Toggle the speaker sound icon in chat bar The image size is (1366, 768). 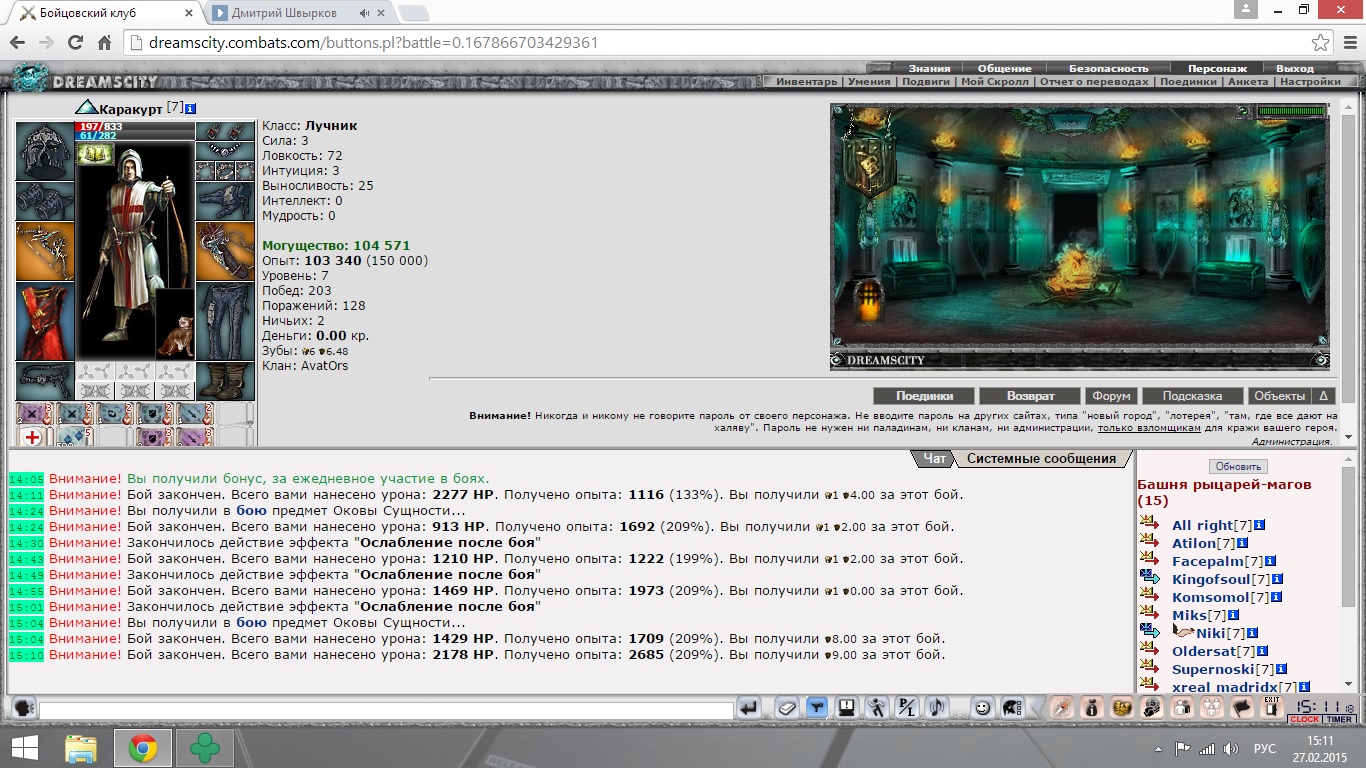click(936, 708)
